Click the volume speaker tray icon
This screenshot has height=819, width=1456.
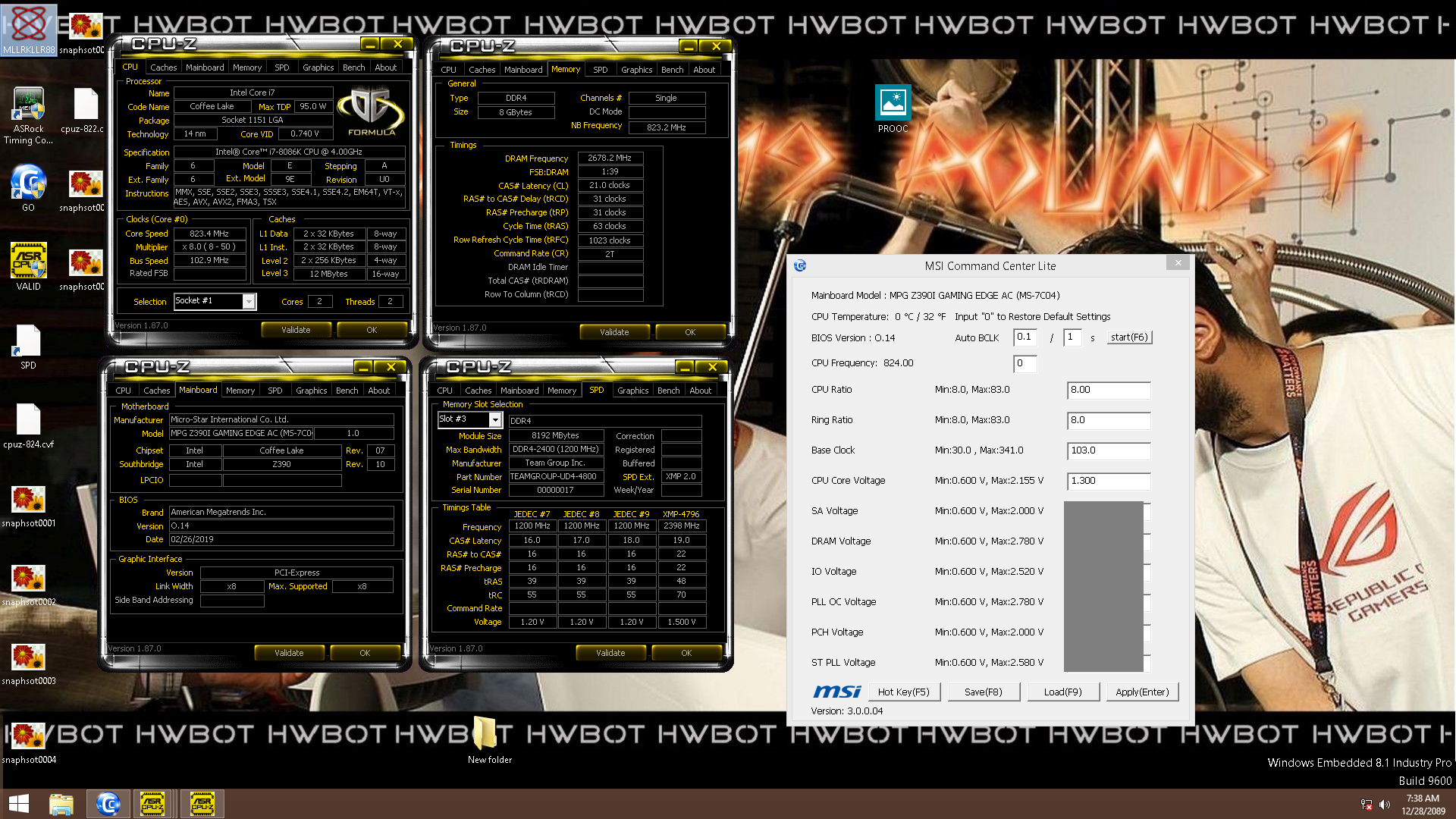coord(1385,805)
